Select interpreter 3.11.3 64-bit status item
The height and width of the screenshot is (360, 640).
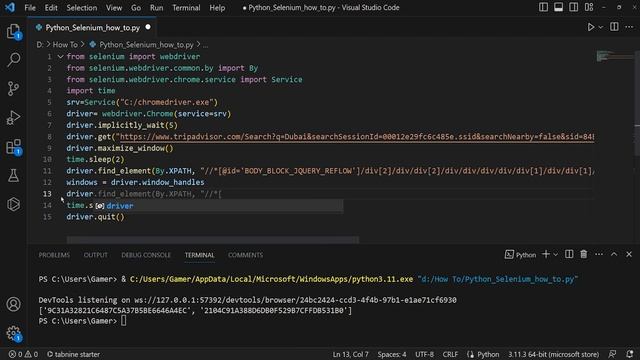point(553,354)
